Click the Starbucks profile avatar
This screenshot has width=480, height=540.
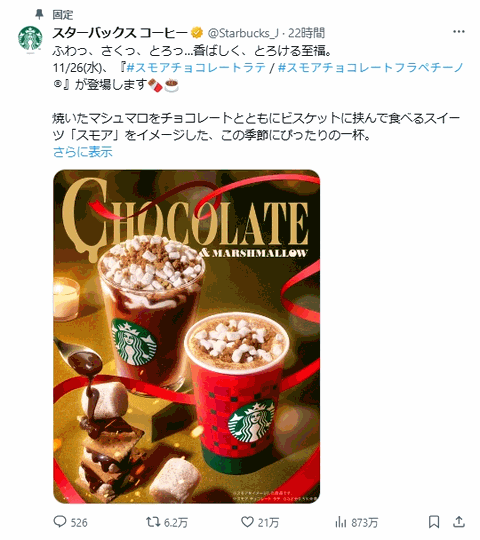pos(30,38)
